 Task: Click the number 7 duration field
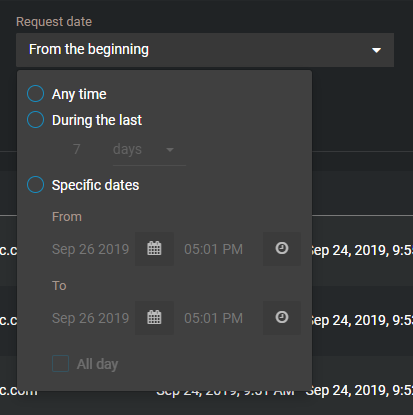pyautogui.click(x=77, y=149)
